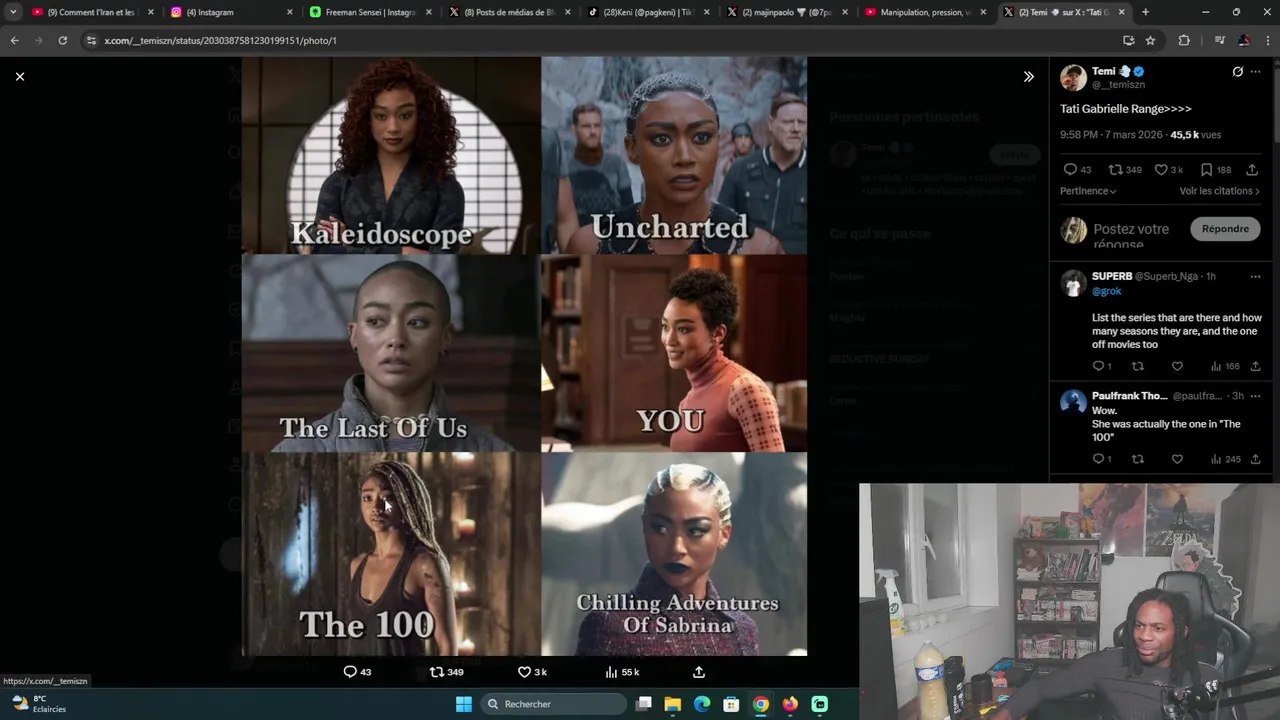Reload the page
This screenshot has width=1280, height=720.
pos(62,40)
